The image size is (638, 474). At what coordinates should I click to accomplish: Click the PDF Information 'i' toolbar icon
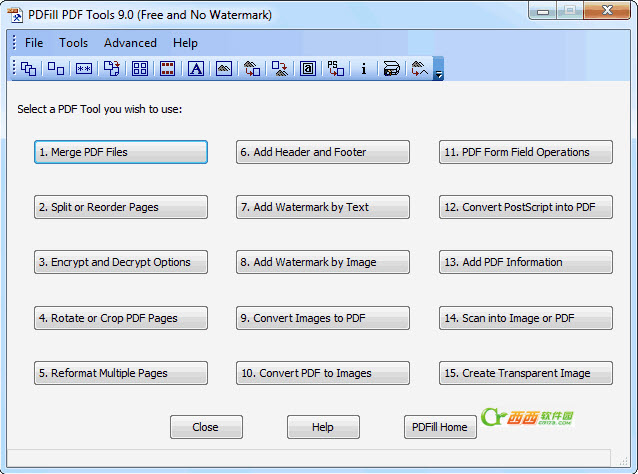point(364,68)
